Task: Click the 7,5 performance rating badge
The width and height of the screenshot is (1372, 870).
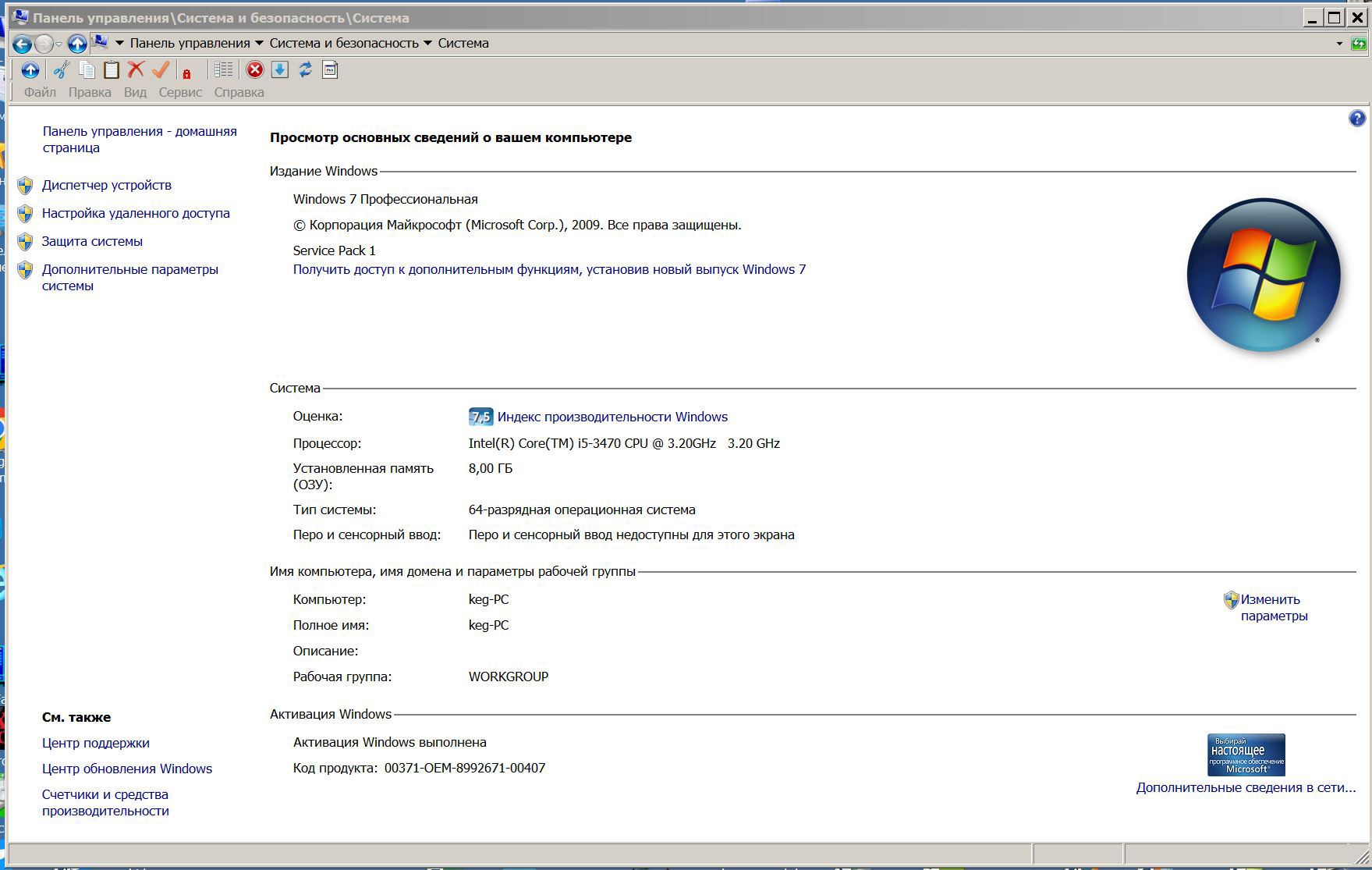Action: (480, 417)
